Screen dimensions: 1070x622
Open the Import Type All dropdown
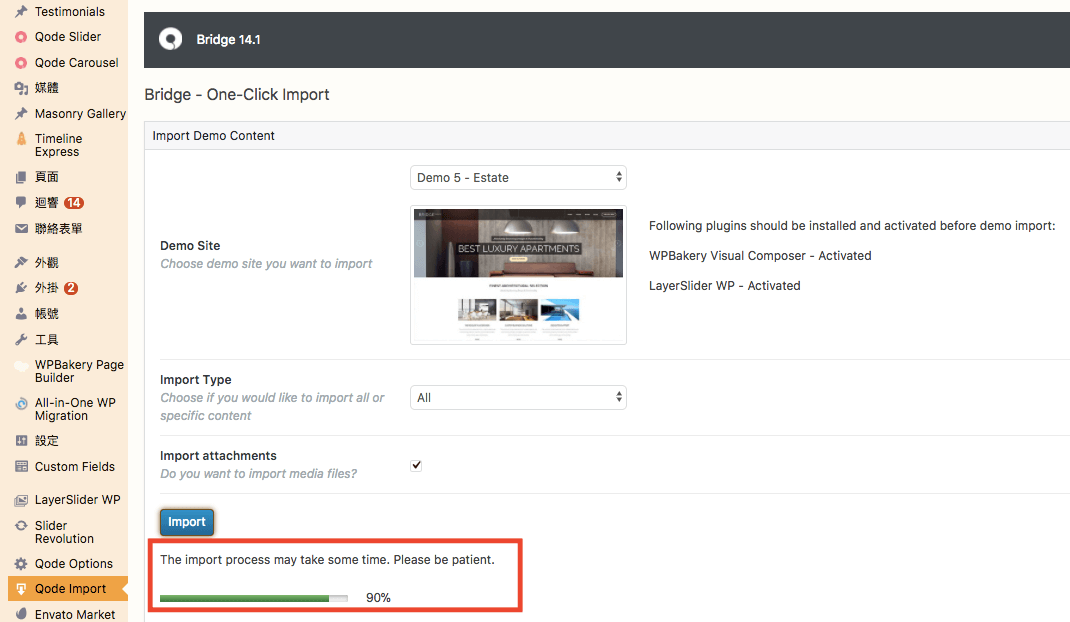[x=518, y=397]
